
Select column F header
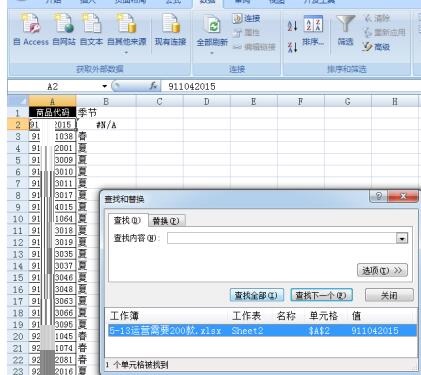pyautogui.click(x=301, y=101)
